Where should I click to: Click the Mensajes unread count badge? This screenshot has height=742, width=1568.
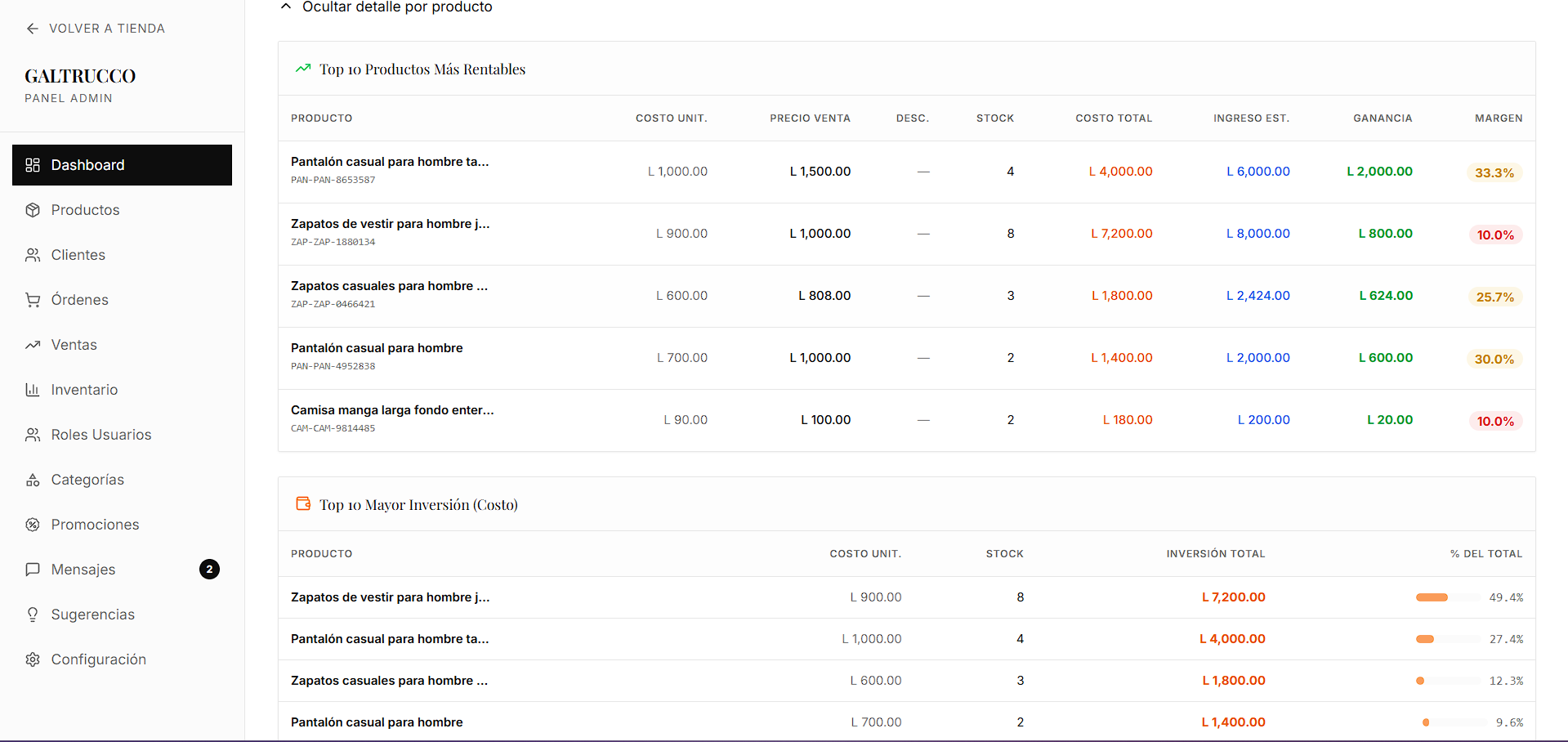[x=209, y=570]
